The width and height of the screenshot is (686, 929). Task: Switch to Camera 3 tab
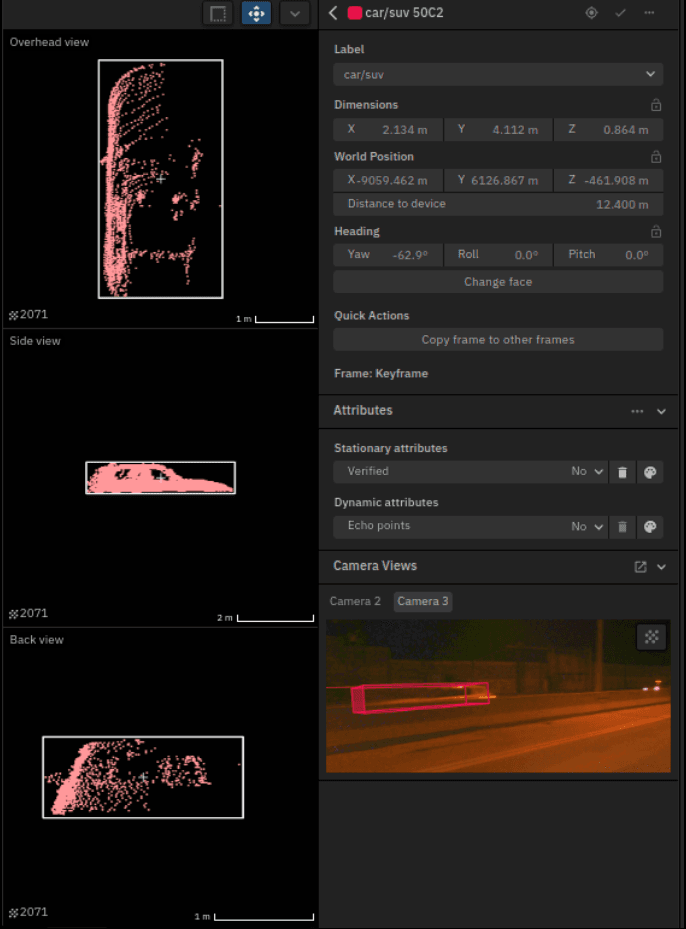pos(422,601)
